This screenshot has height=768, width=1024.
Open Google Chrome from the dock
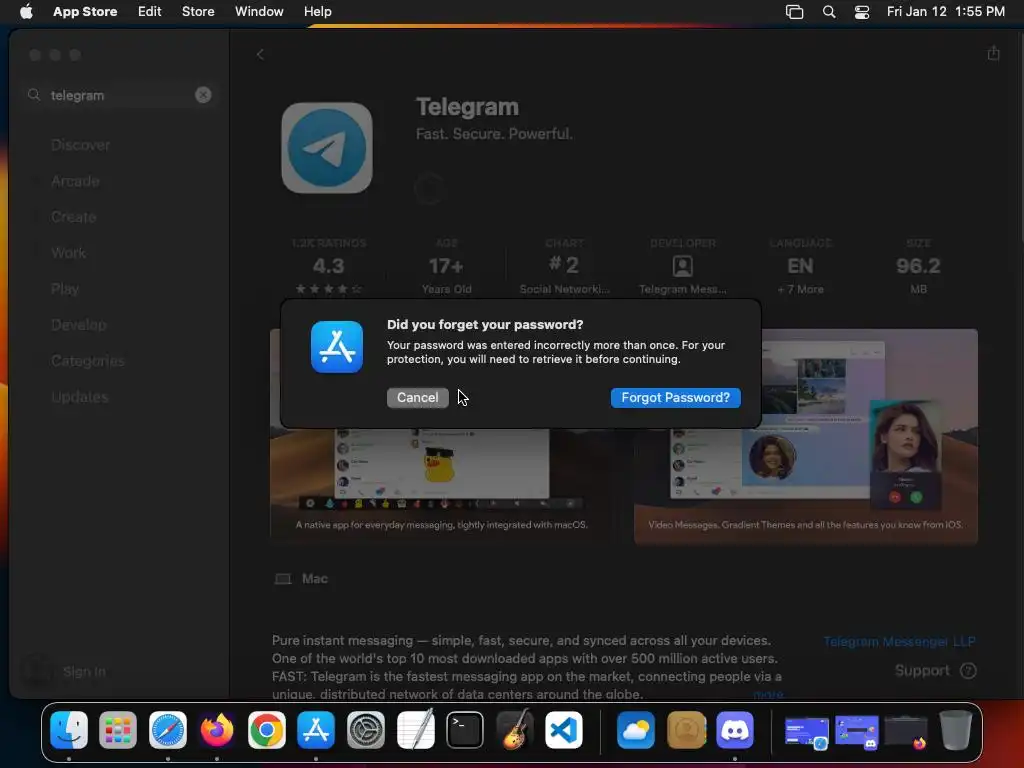pos(266,730)
